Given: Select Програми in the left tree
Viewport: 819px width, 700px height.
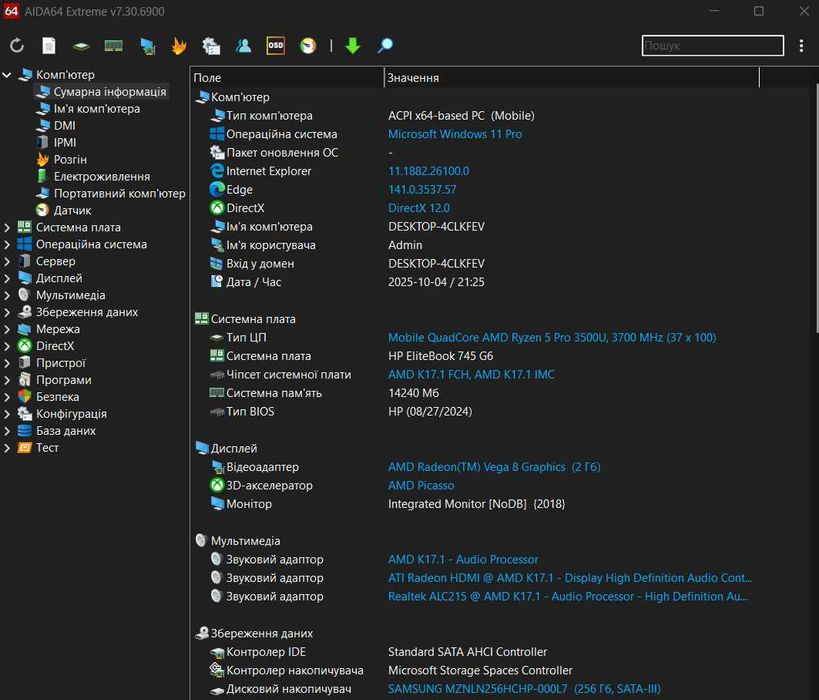Looking at the screenshot, I should click(64, 380).
